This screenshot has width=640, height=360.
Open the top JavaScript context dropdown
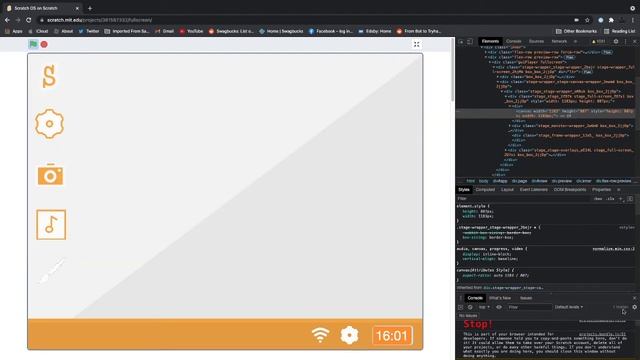484,307
